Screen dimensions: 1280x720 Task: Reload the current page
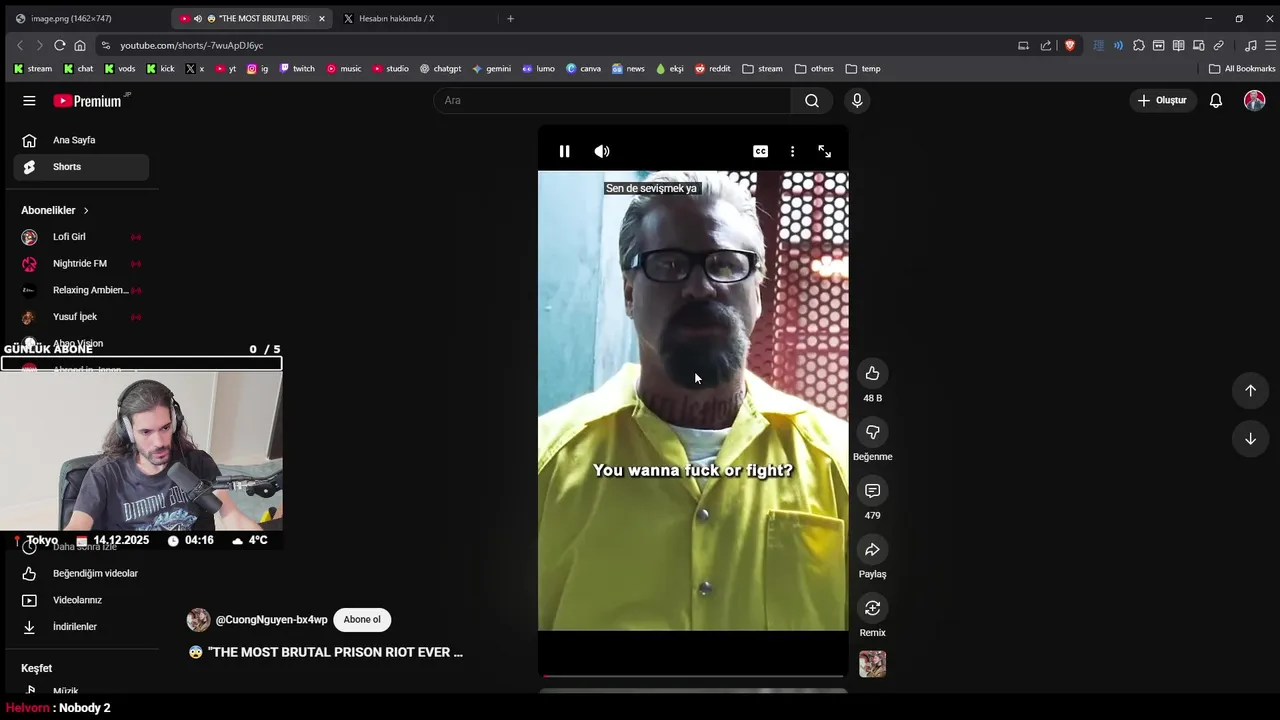coord(60,45)
